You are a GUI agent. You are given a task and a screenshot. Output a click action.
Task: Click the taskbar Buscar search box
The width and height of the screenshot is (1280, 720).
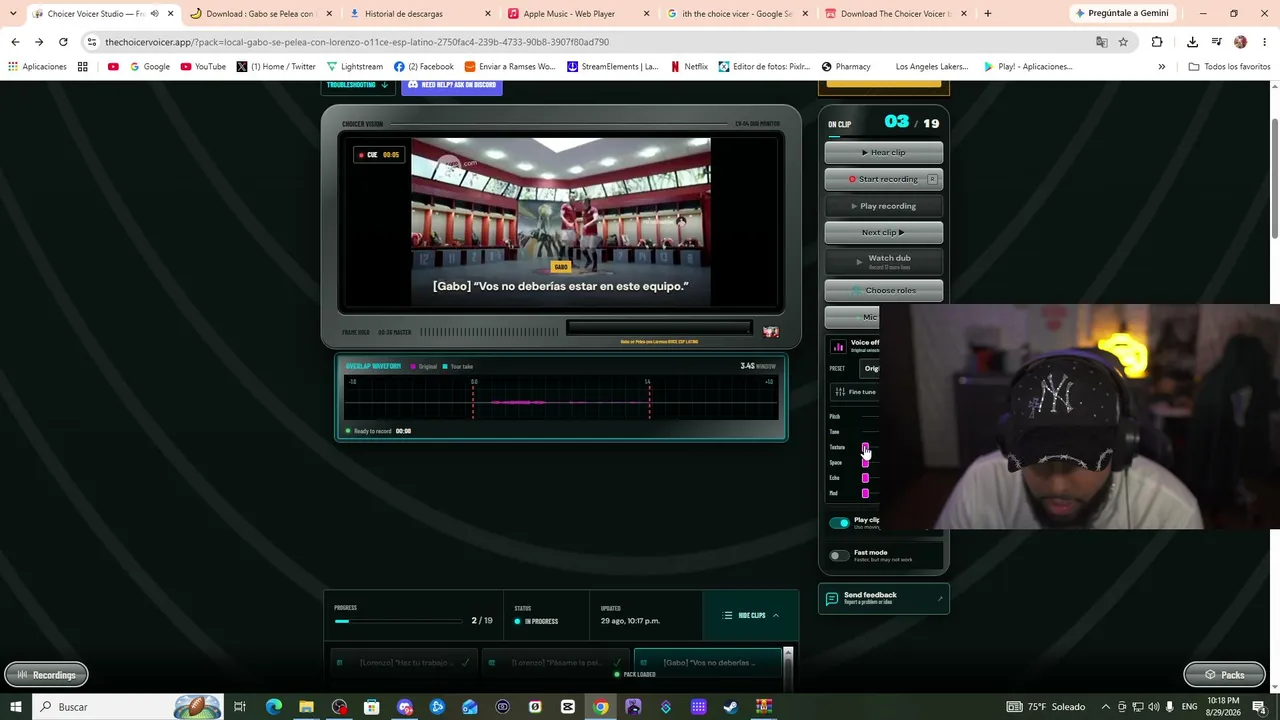point(128,707)
